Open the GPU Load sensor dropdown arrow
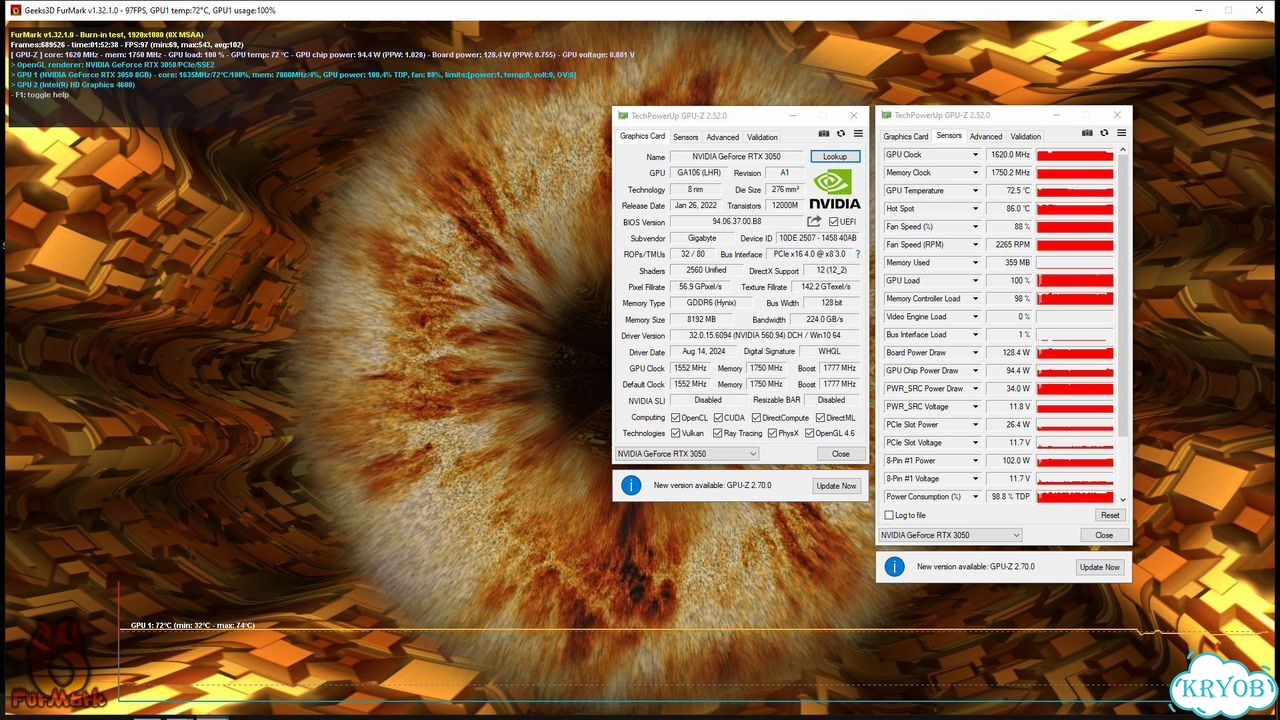1280x720 pixels. [975, 281]
